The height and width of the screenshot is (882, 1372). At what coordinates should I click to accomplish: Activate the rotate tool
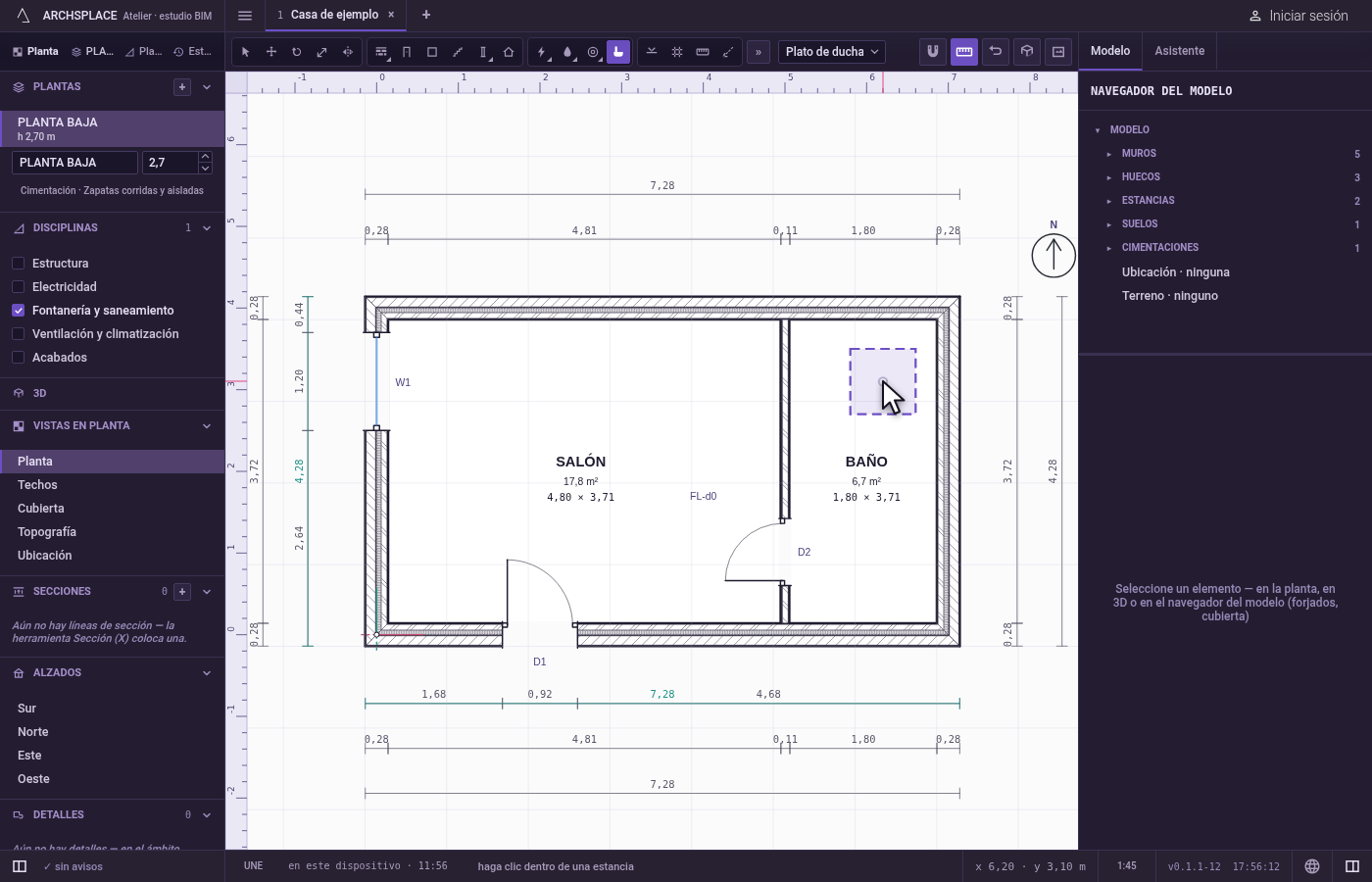[x=297, y=52]
